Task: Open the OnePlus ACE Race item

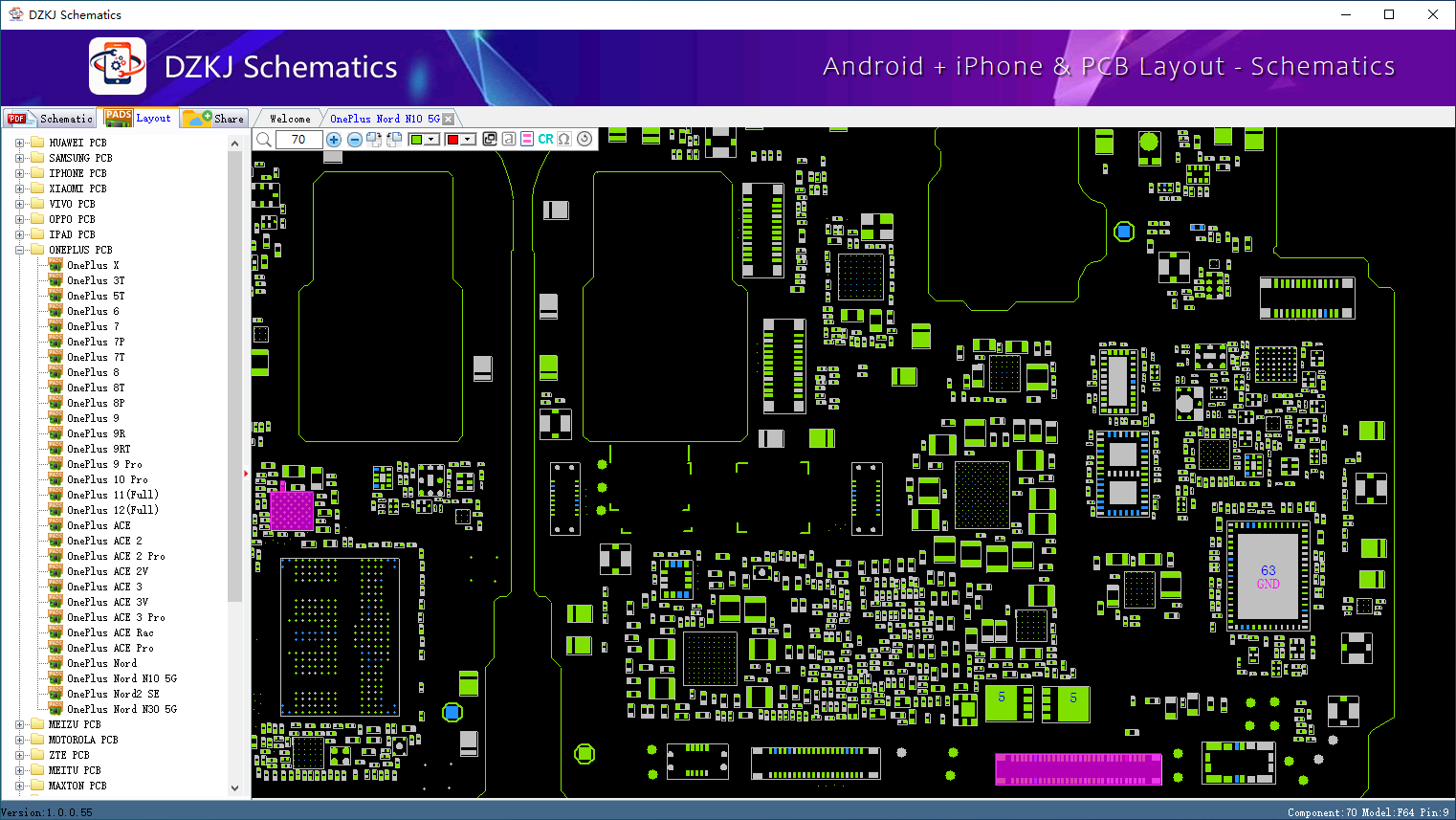Action: pos(110,632)
